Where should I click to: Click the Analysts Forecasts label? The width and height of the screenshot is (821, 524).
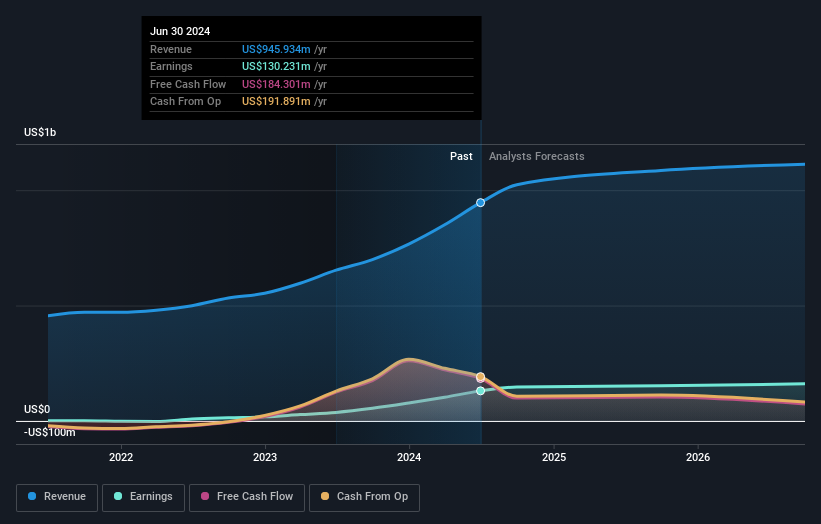coord(537,156)
